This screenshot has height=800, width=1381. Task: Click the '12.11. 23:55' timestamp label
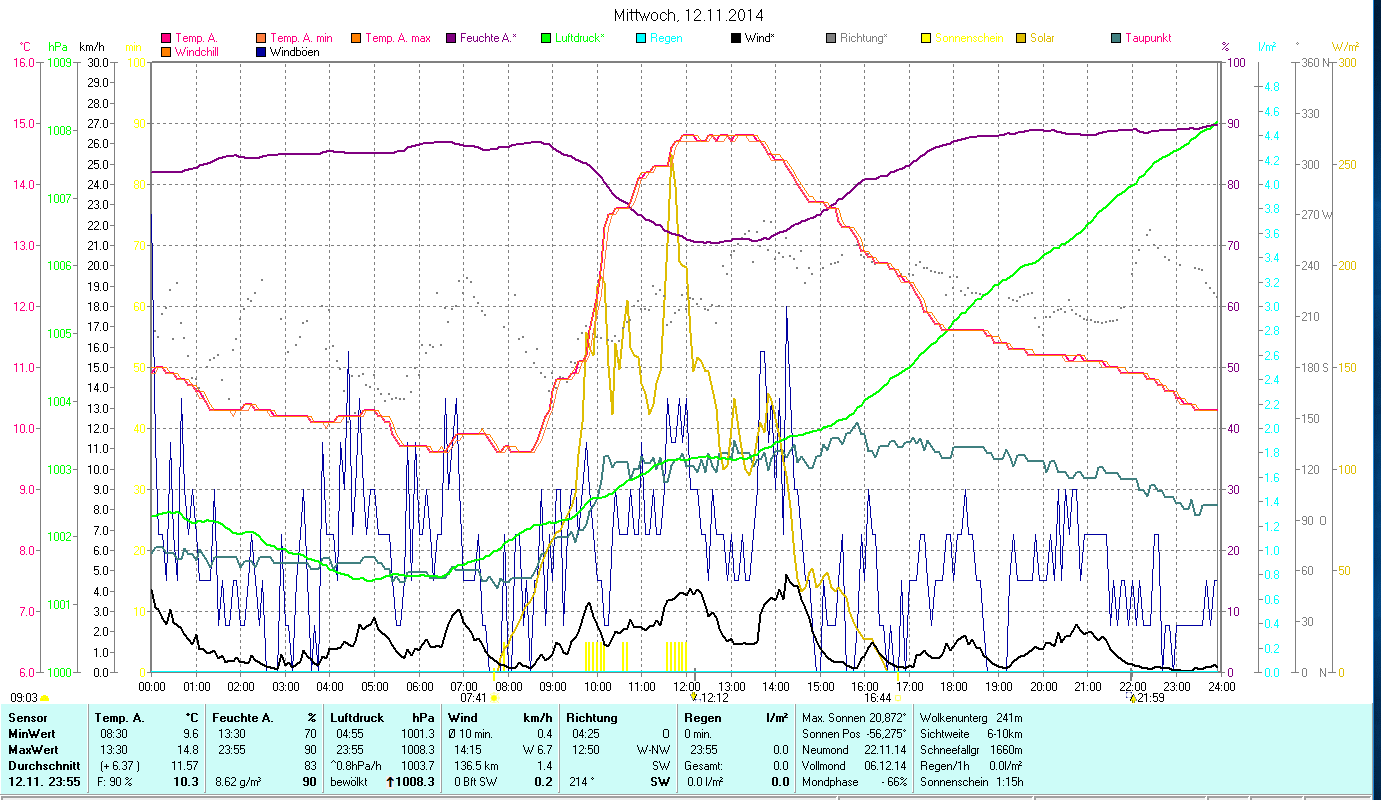coord(44,782)
